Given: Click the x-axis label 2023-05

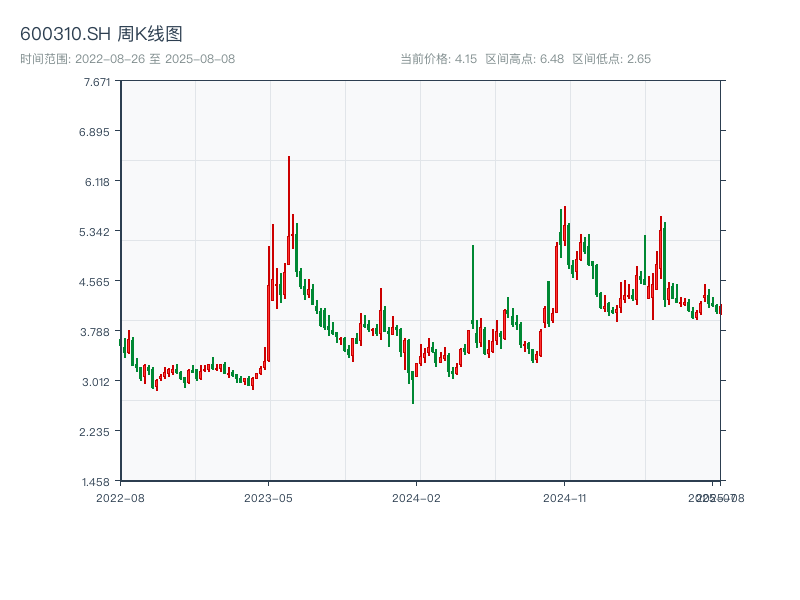Looking at the screenshot, I should coord(268,498).
